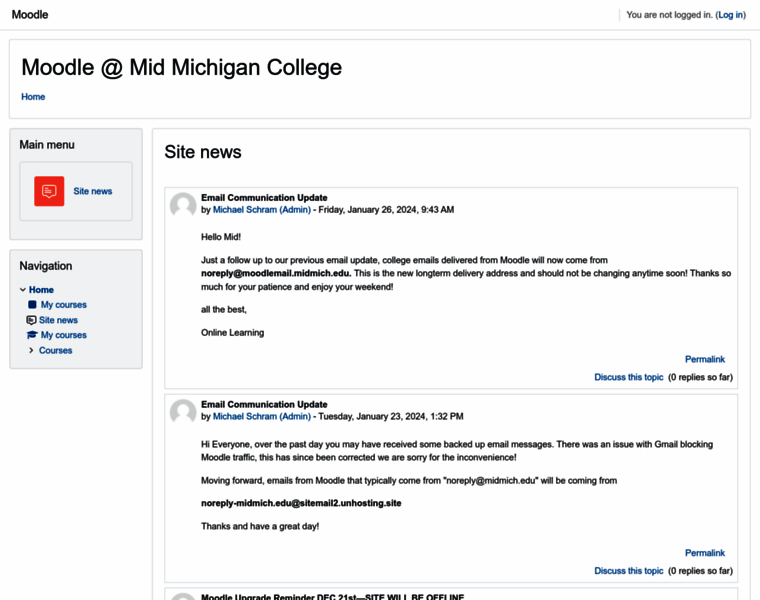
Task: Click the Navigation block heading
Action: 46,266
